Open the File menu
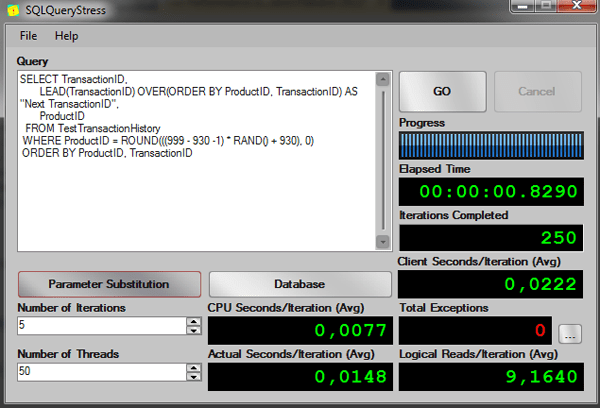600x408 pixels. tap(28, 36)
